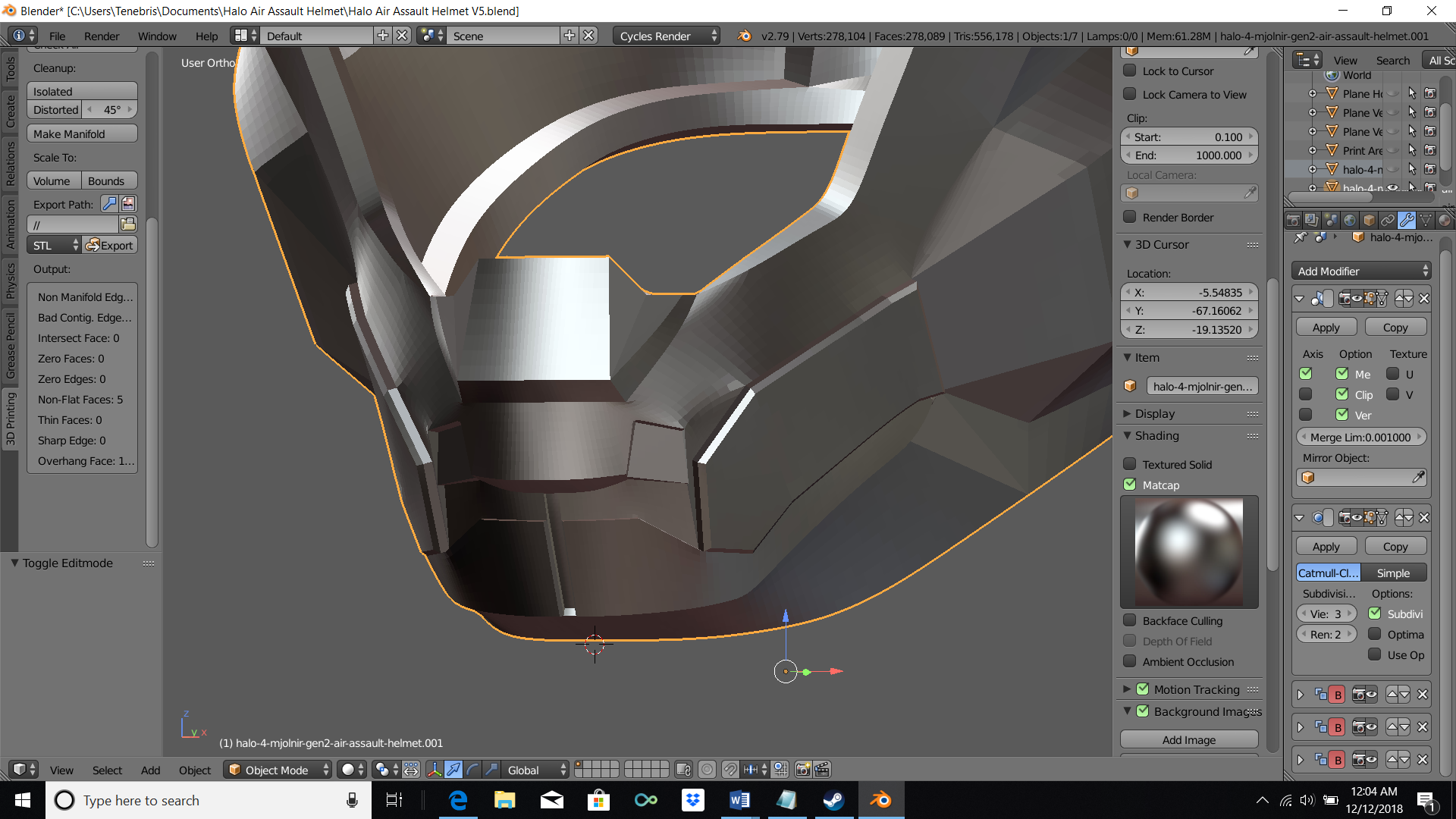The height and width of the screenshot is (819, 1456).
Task: Remove the Subdivision modifier with its X
Action: 1423,518
